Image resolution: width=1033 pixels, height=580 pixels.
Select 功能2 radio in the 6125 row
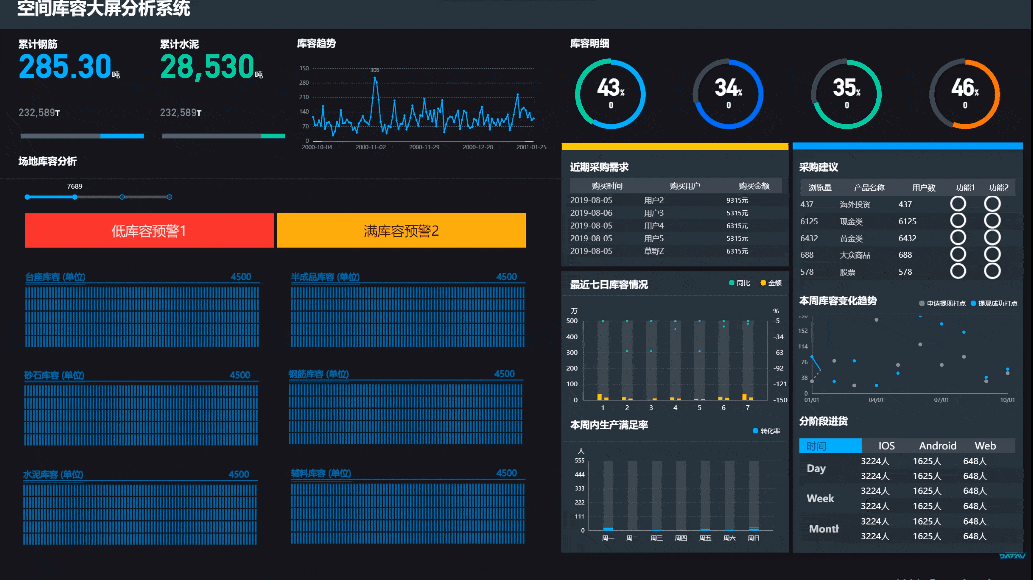[992, 221]
